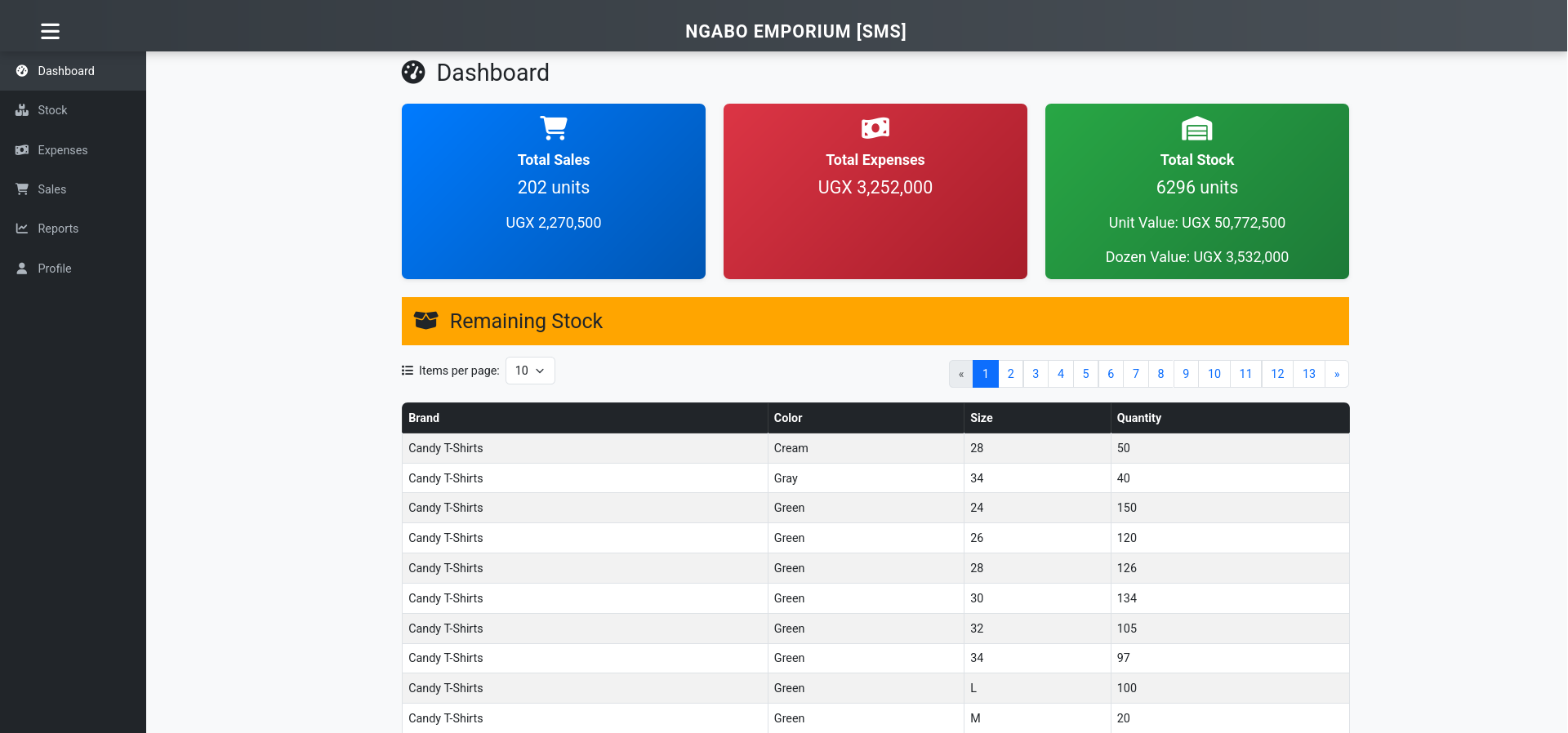Click the open box icon beside Remaining Stock
This screenshot has height=733, width=1568.
(x=426, y=321)
